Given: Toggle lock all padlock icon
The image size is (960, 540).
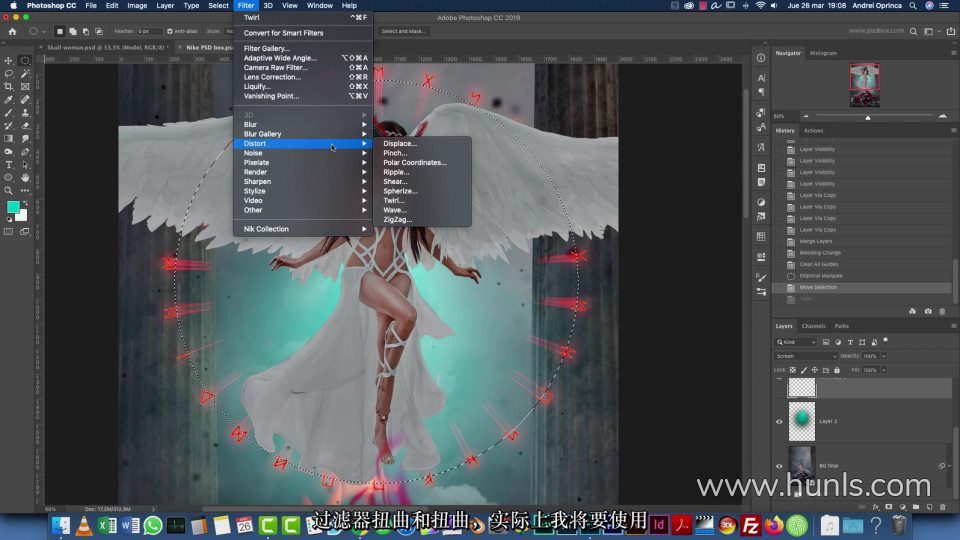Looking at the screenshot, I should click(837, 370).
